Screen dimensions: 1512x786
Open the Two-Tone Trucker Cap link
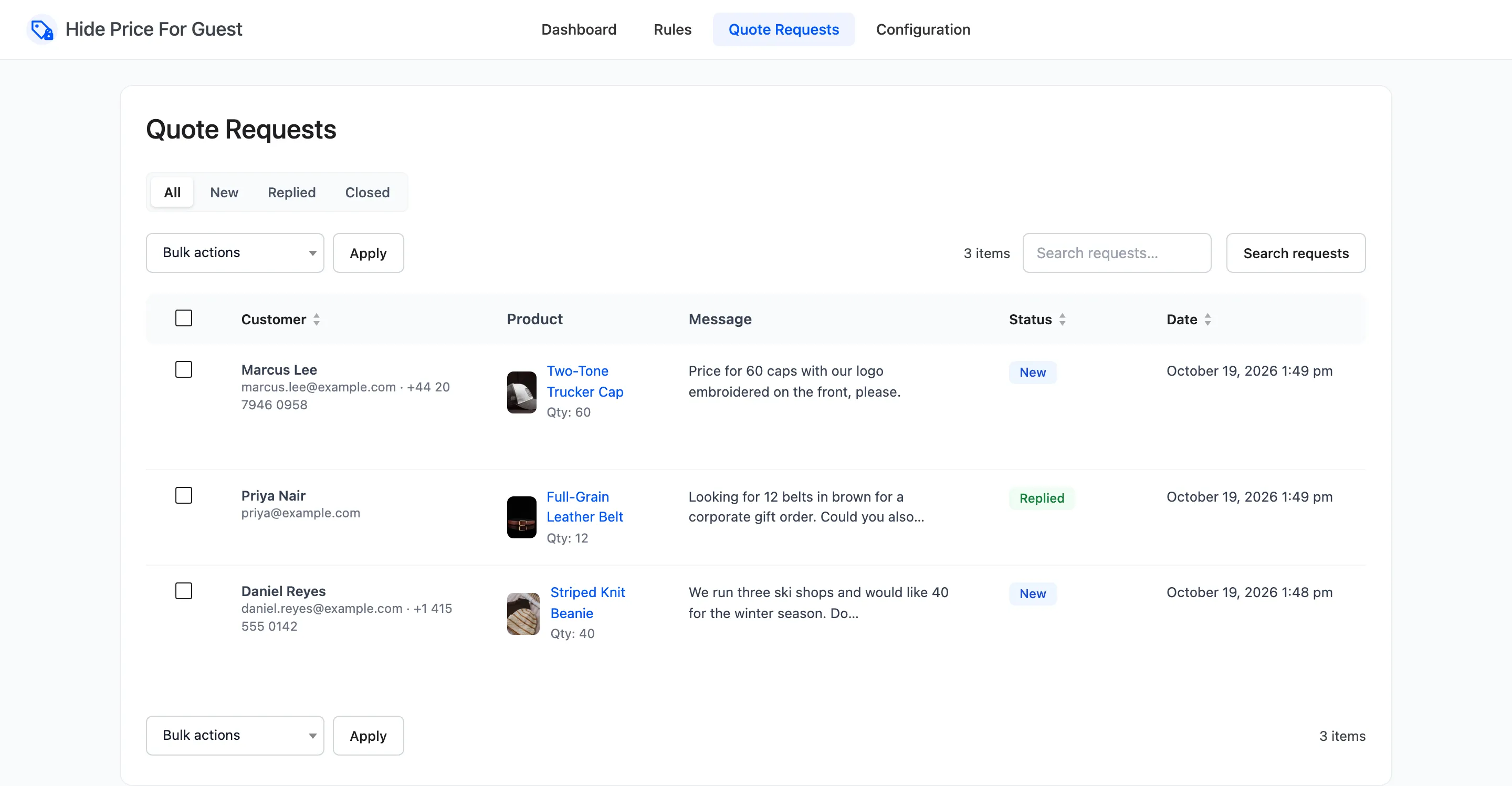[585, 381]
